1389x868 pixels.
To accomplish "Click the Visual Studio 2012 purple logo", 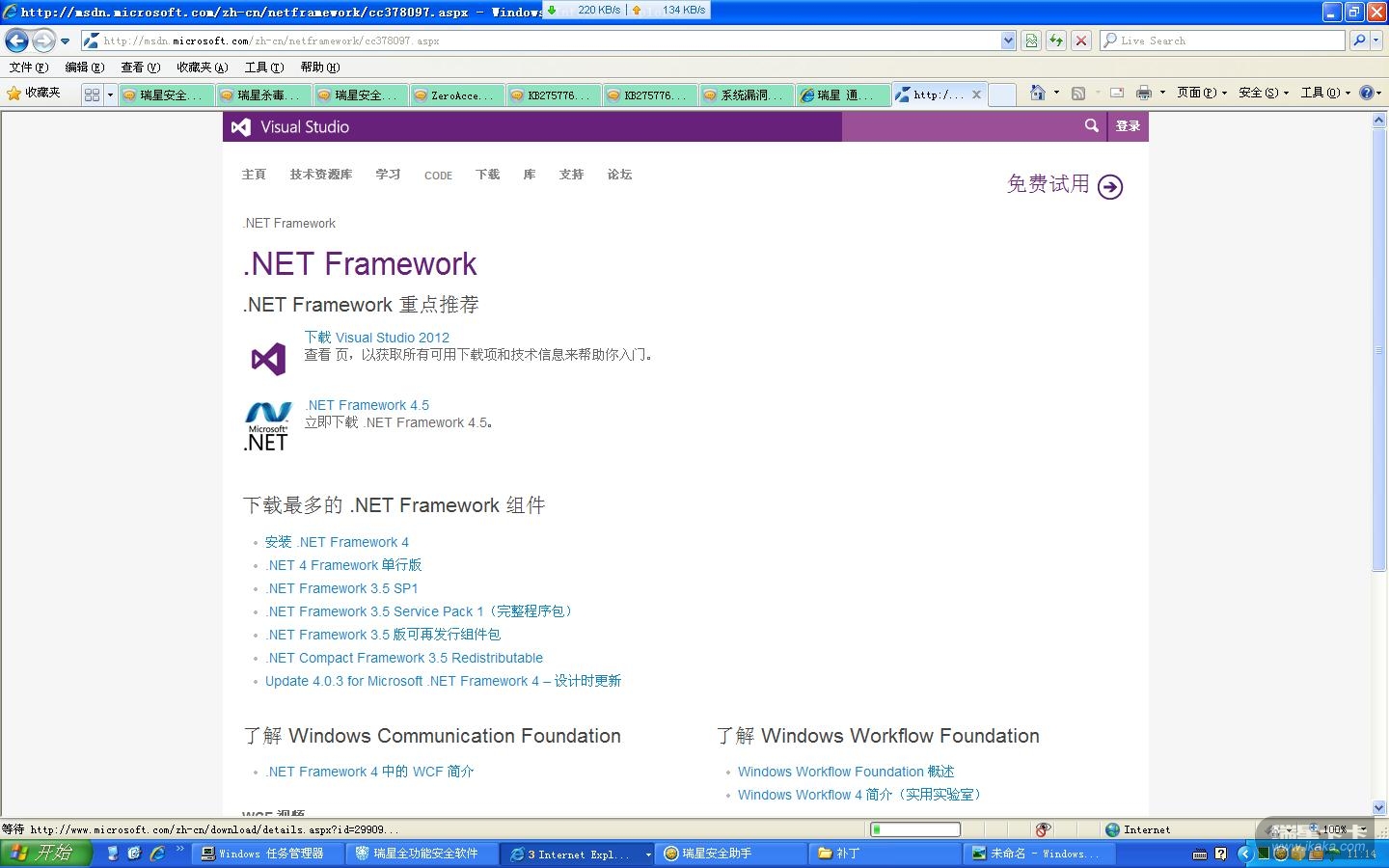I will coord(268,359).
